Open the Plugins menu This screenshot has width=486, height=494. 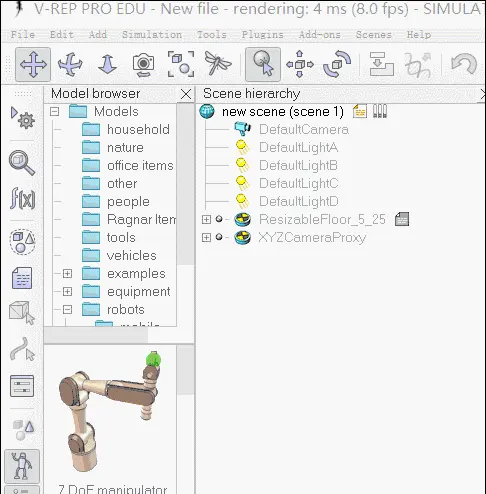(x=262, y=35)
